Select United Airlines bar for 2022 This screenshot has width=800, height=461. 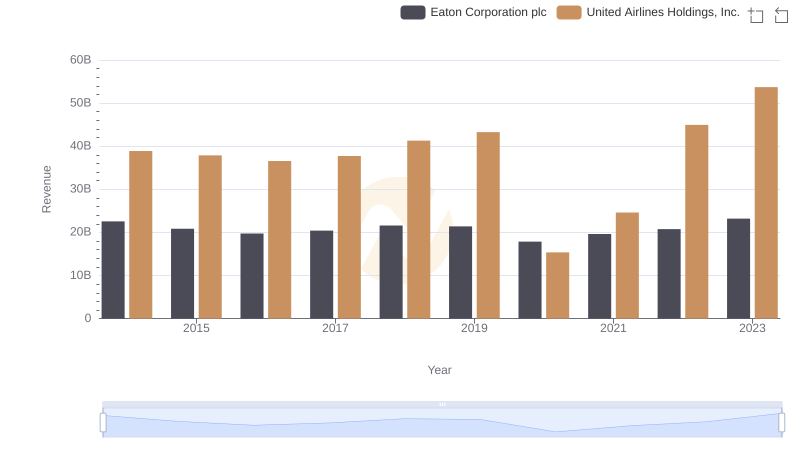pyautogui.click(x=696, y=222)
